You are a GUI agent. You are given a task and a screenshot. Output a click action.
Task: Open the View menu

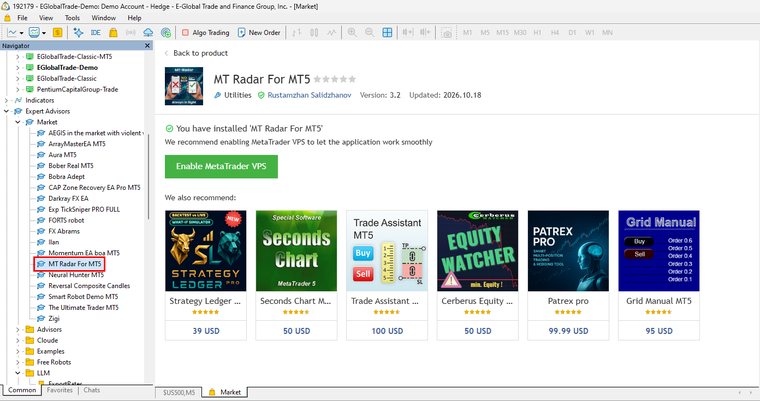[x=46, y=18]
